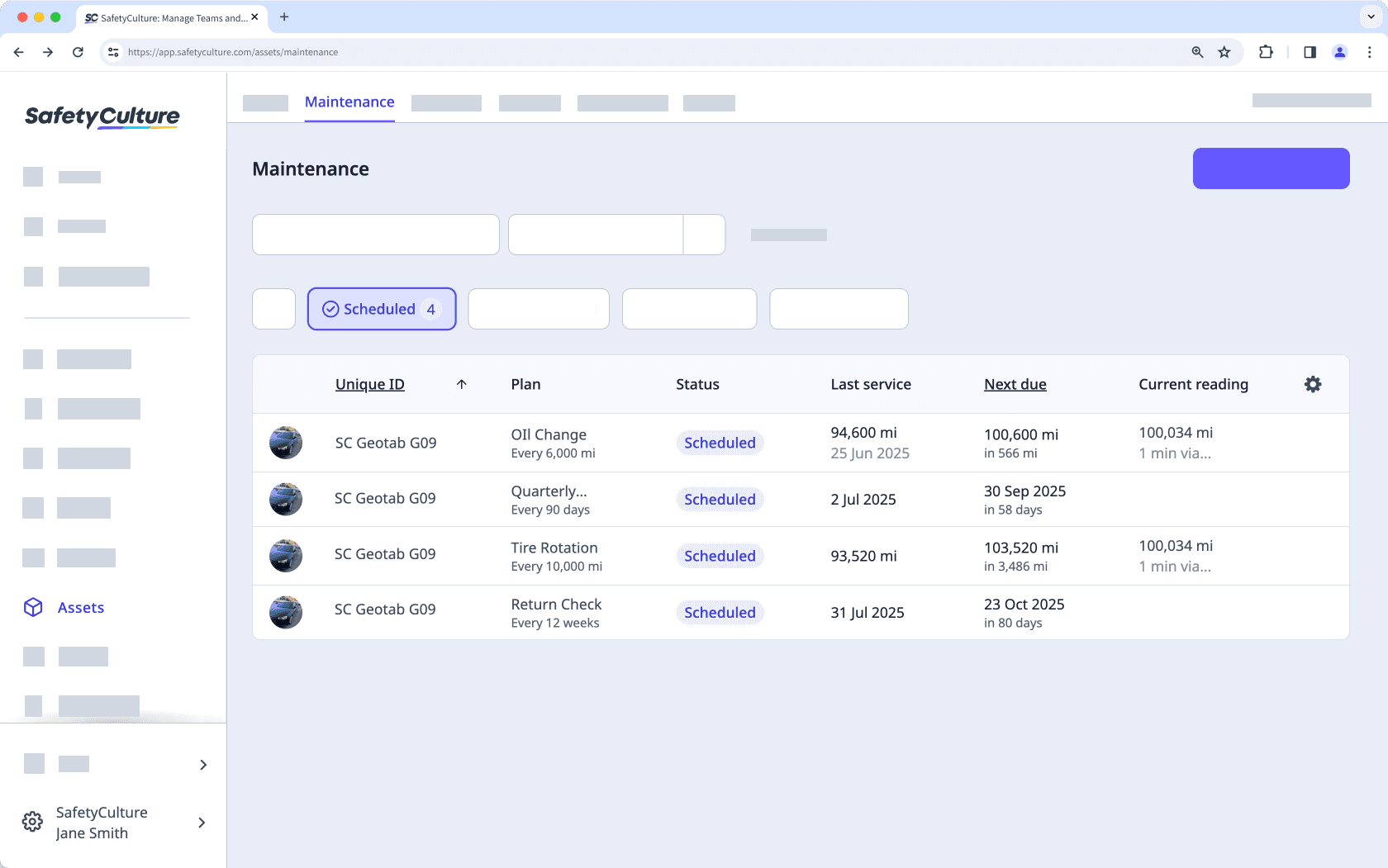Viewport: 1388px width, 868px height.
Task: Toggle the Scheduled filter chip
Action: pyautogui.click(x=381, y=309)
